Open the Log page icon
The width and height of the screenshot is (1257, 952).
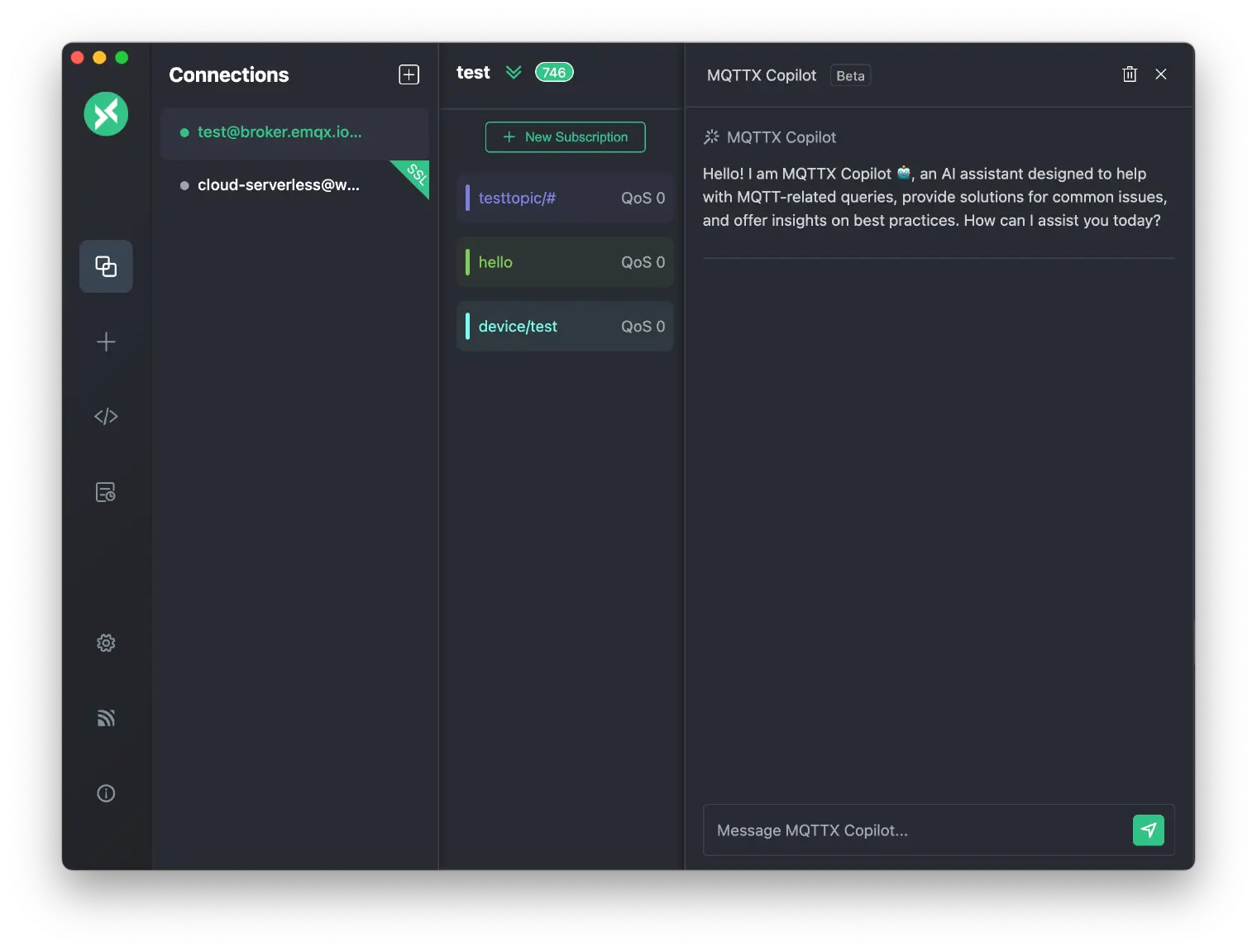[106, 492]
